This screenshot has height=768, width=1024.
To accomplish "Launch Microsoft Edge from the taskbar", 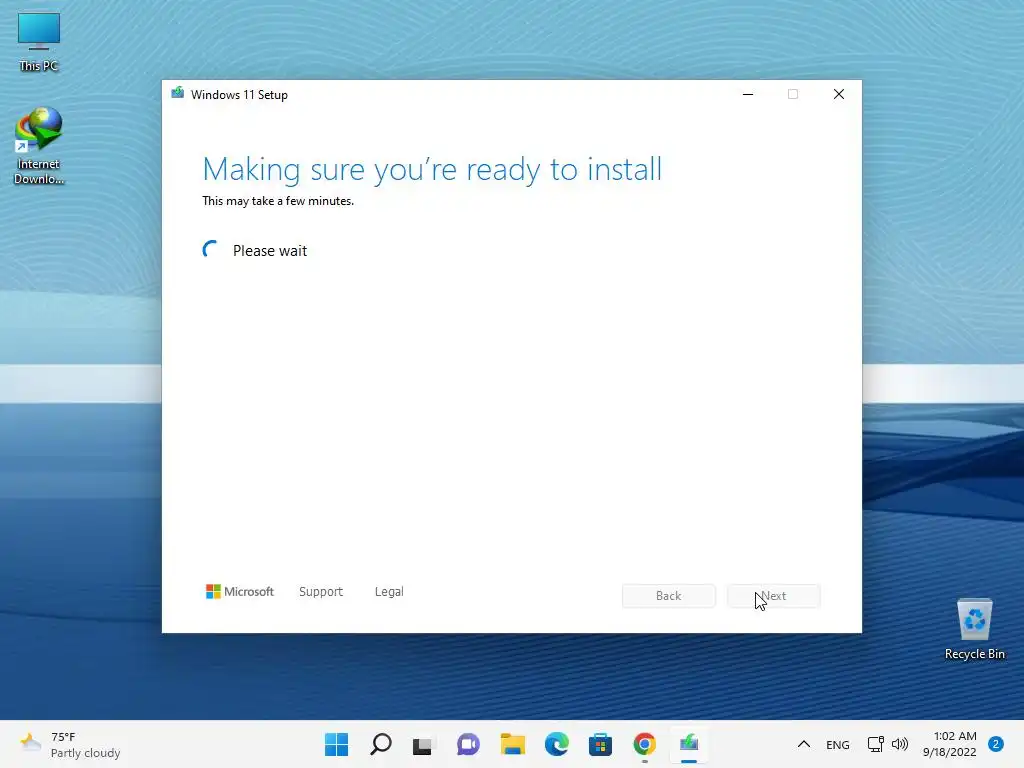I will [556, 744].
